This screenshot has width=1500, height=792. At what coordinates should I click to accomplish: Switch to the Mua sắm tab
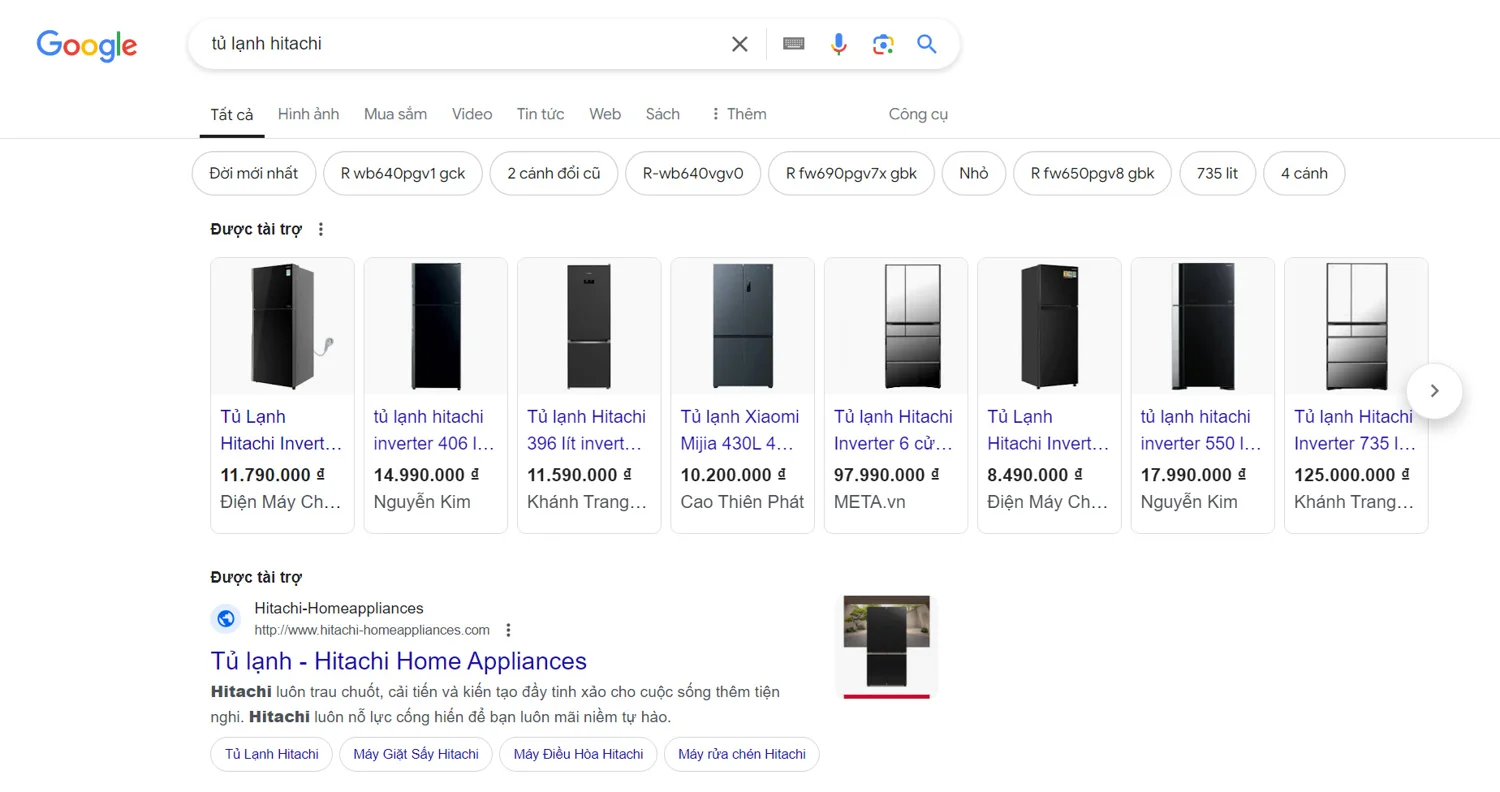(x=395, y=114)
